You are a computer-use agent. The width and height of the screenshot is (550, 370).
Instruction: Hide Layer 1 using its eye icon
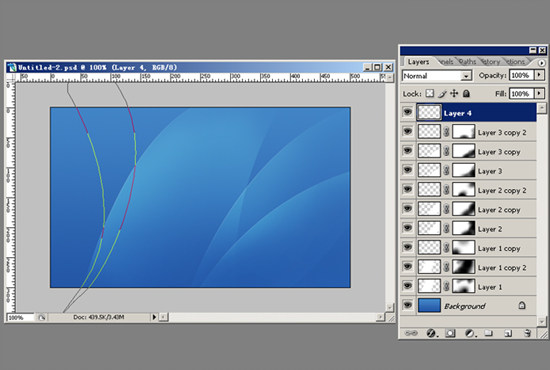408,285
